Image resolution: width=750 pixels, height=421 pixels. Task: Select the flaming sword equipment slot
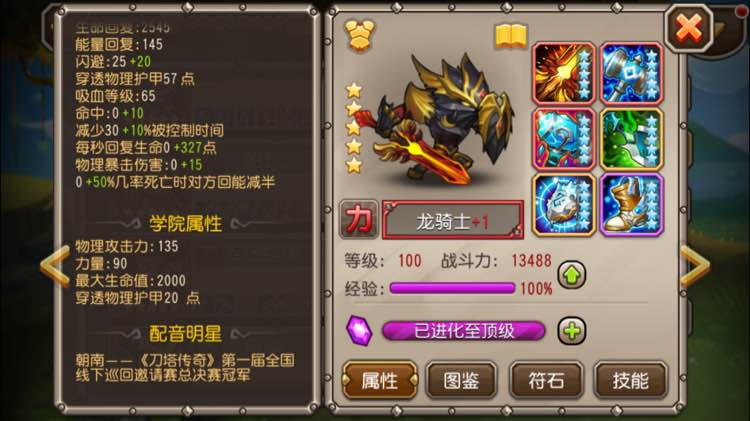[x=564, y=74]
